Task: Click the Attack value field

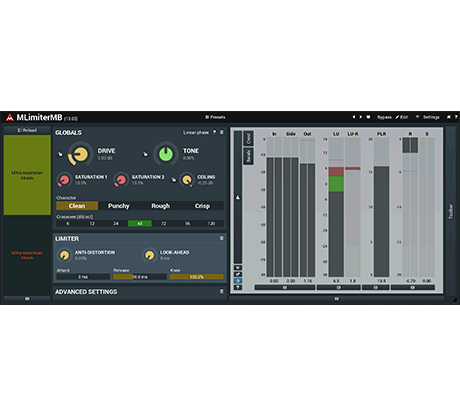Action: [83, 277]
